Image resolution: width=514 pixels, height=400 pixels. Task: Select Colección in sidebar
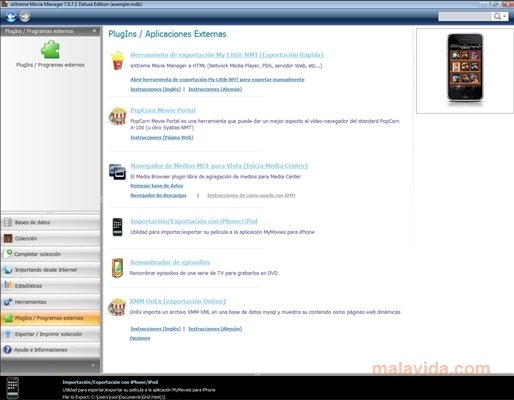(x=50, y=239)
